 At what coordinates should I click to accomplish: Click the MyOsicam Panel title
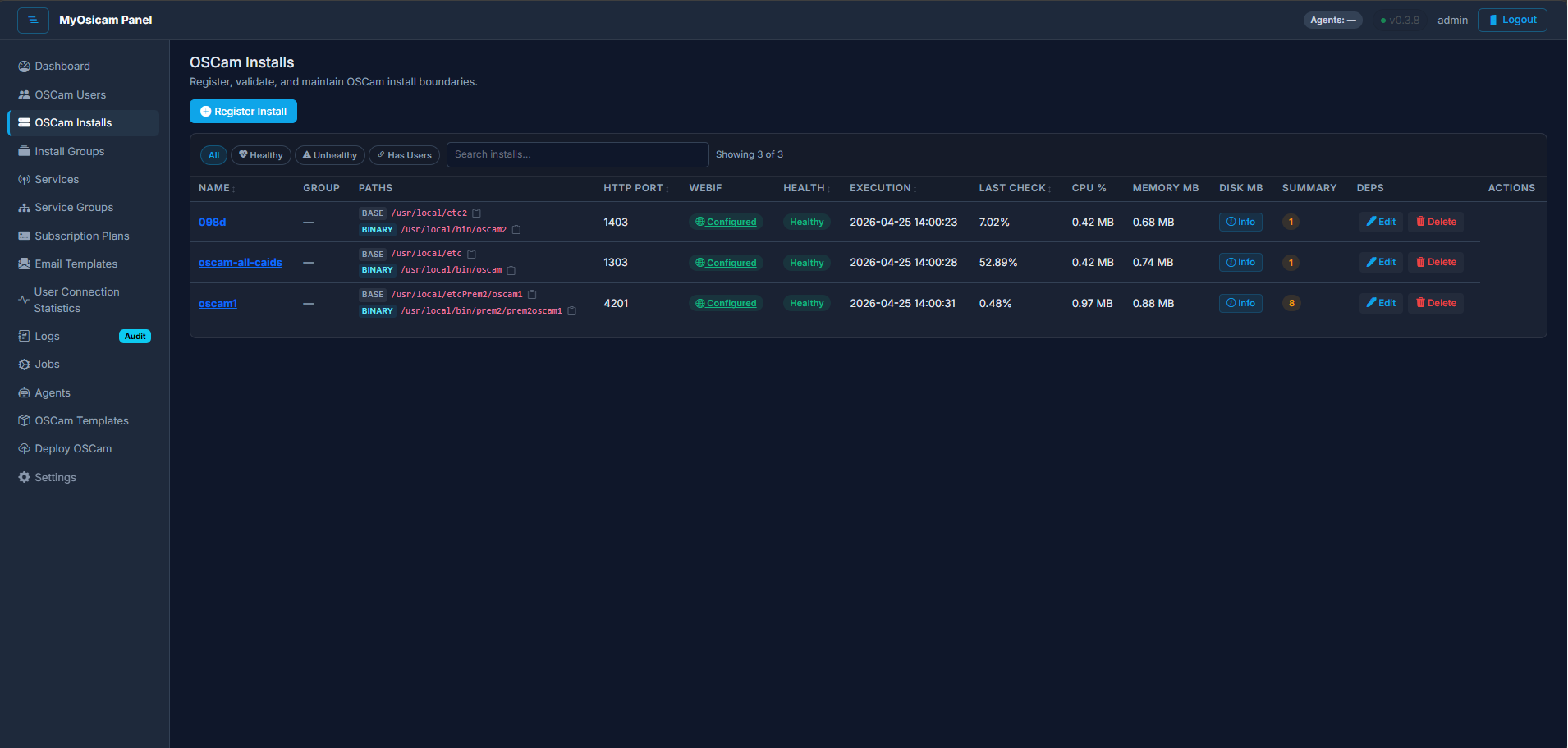click(105, 20)
